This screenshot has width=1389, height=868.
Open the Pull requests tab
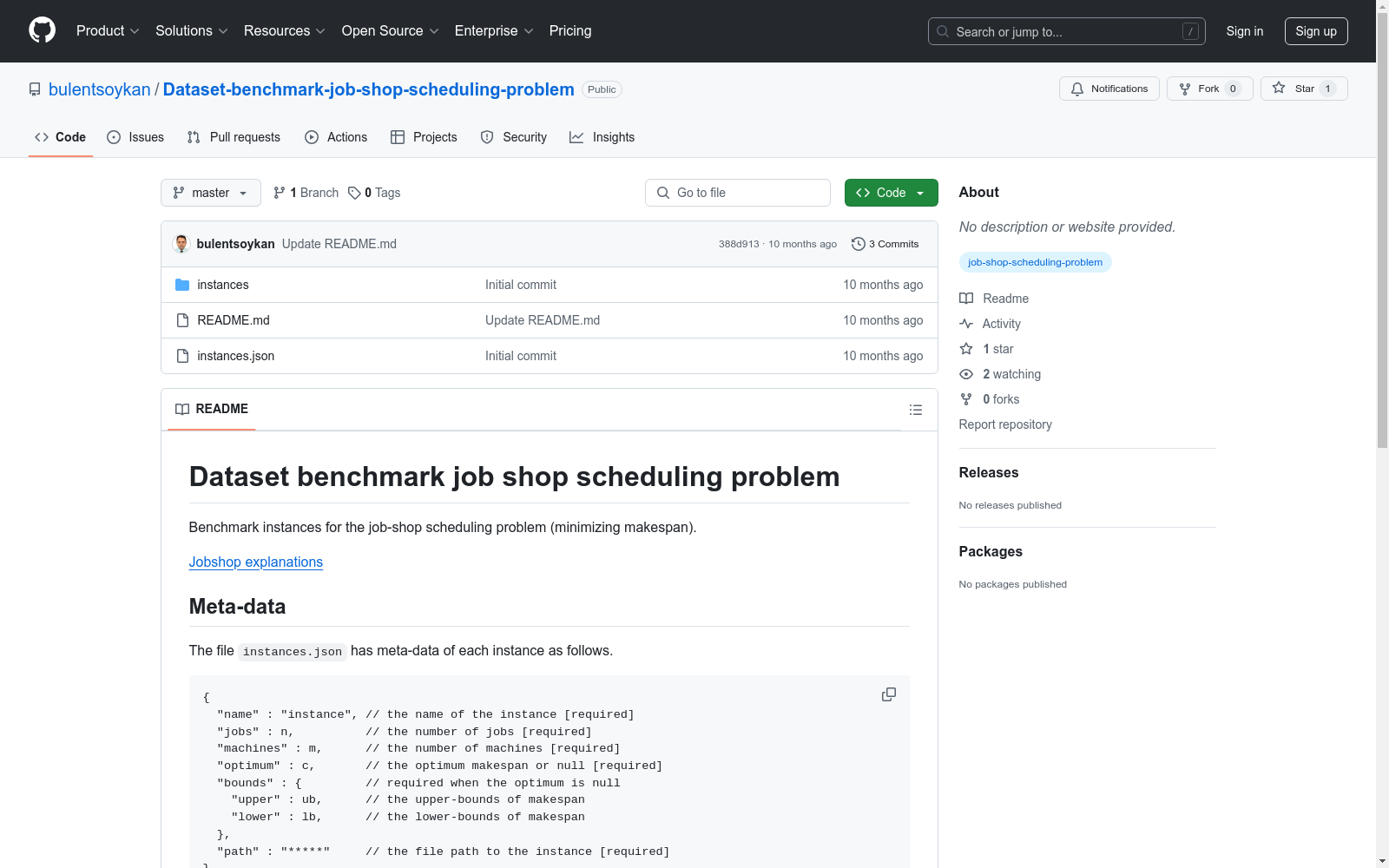coord(234,137)
